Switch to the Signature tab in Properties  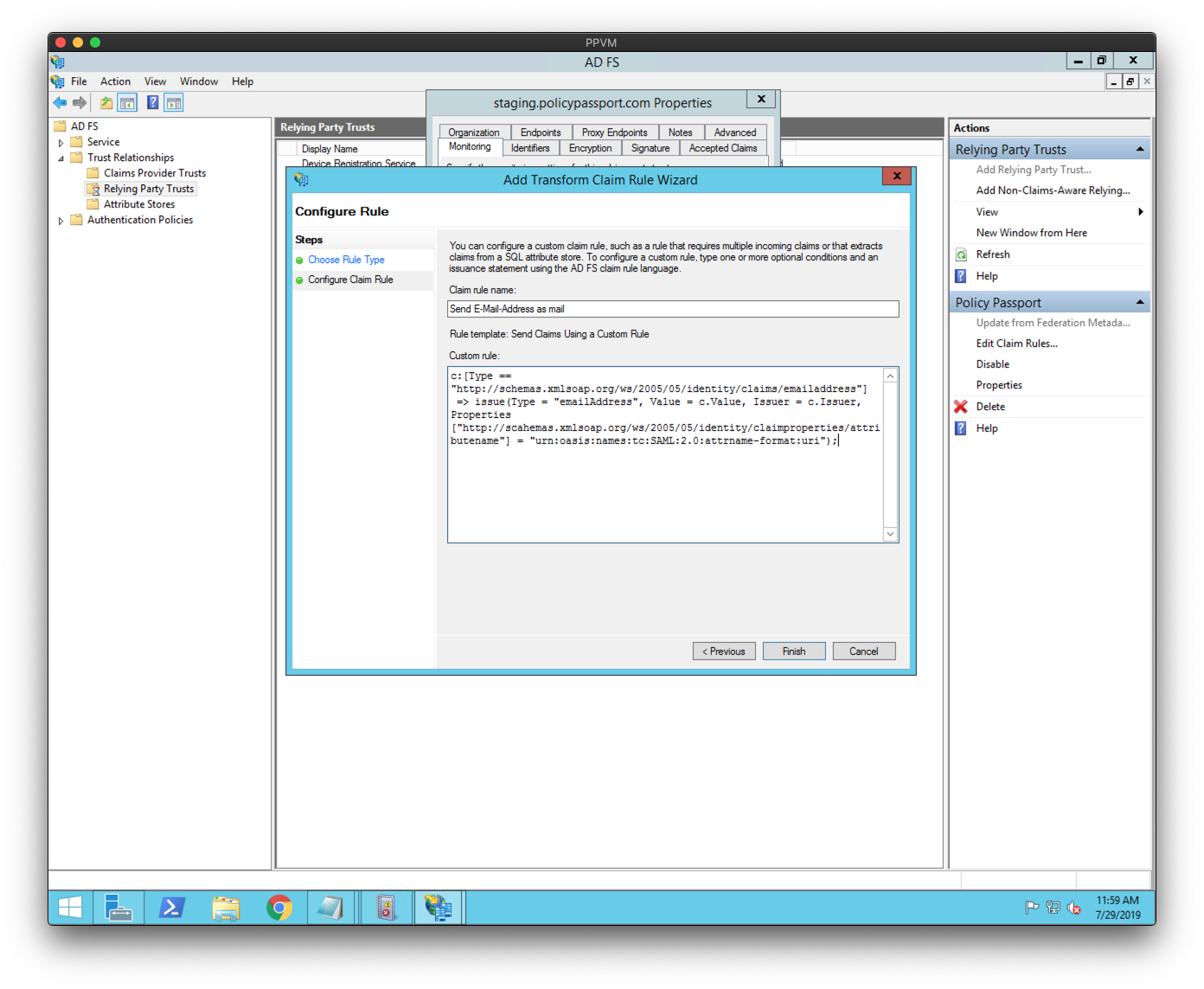(x=650, y=148)
